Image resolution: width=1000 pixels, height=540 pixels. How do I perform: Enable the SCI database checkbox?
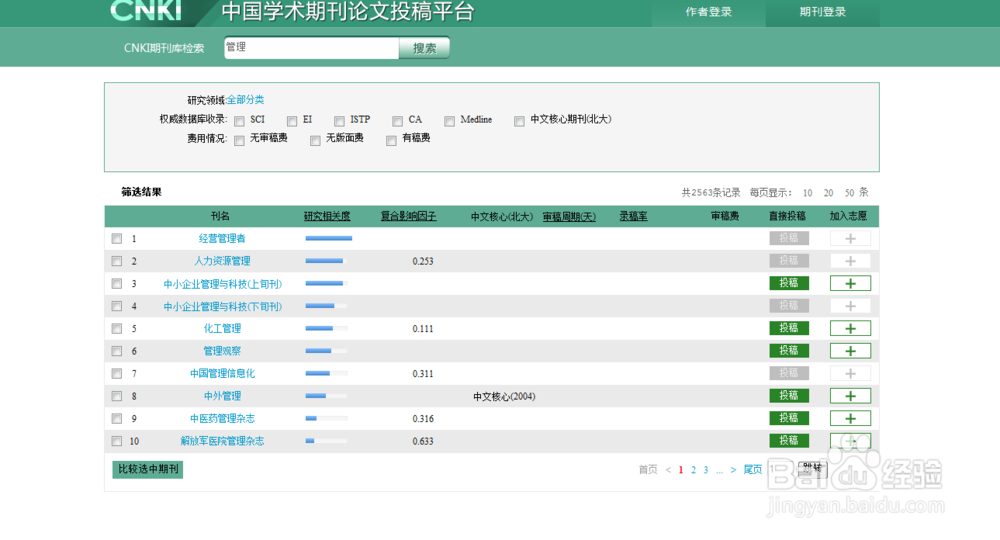click(239, 121)
